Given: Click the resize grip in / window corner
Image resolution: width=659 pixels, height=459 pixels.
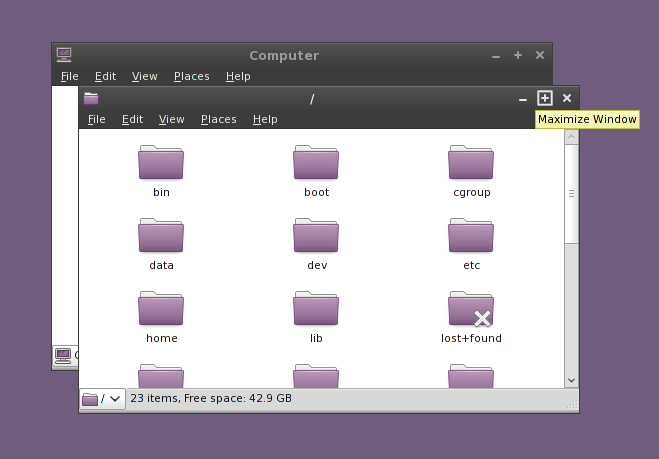Looking at the screenshot, I should point(573,404).
